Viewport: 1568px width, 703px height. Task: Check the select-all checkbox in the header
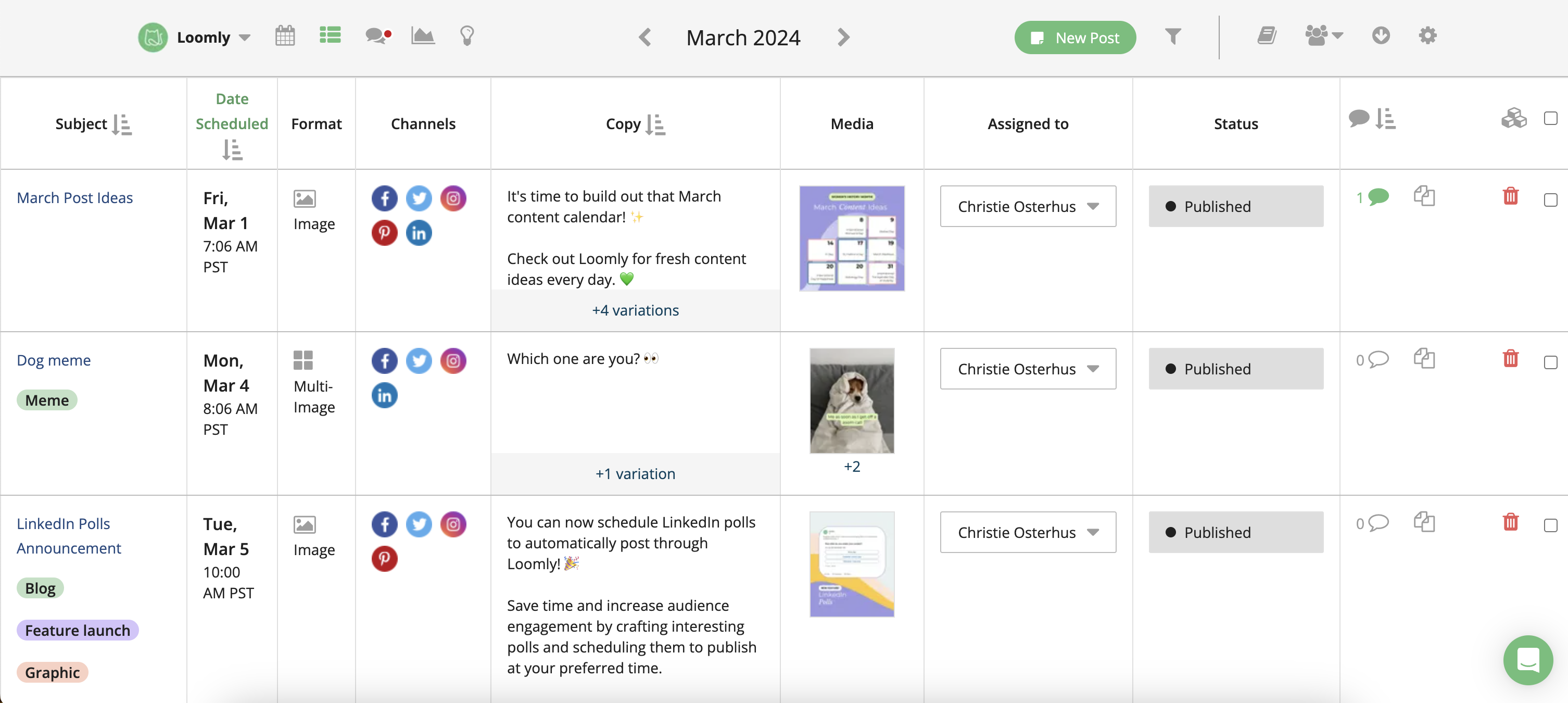(x=1550, y=118)
